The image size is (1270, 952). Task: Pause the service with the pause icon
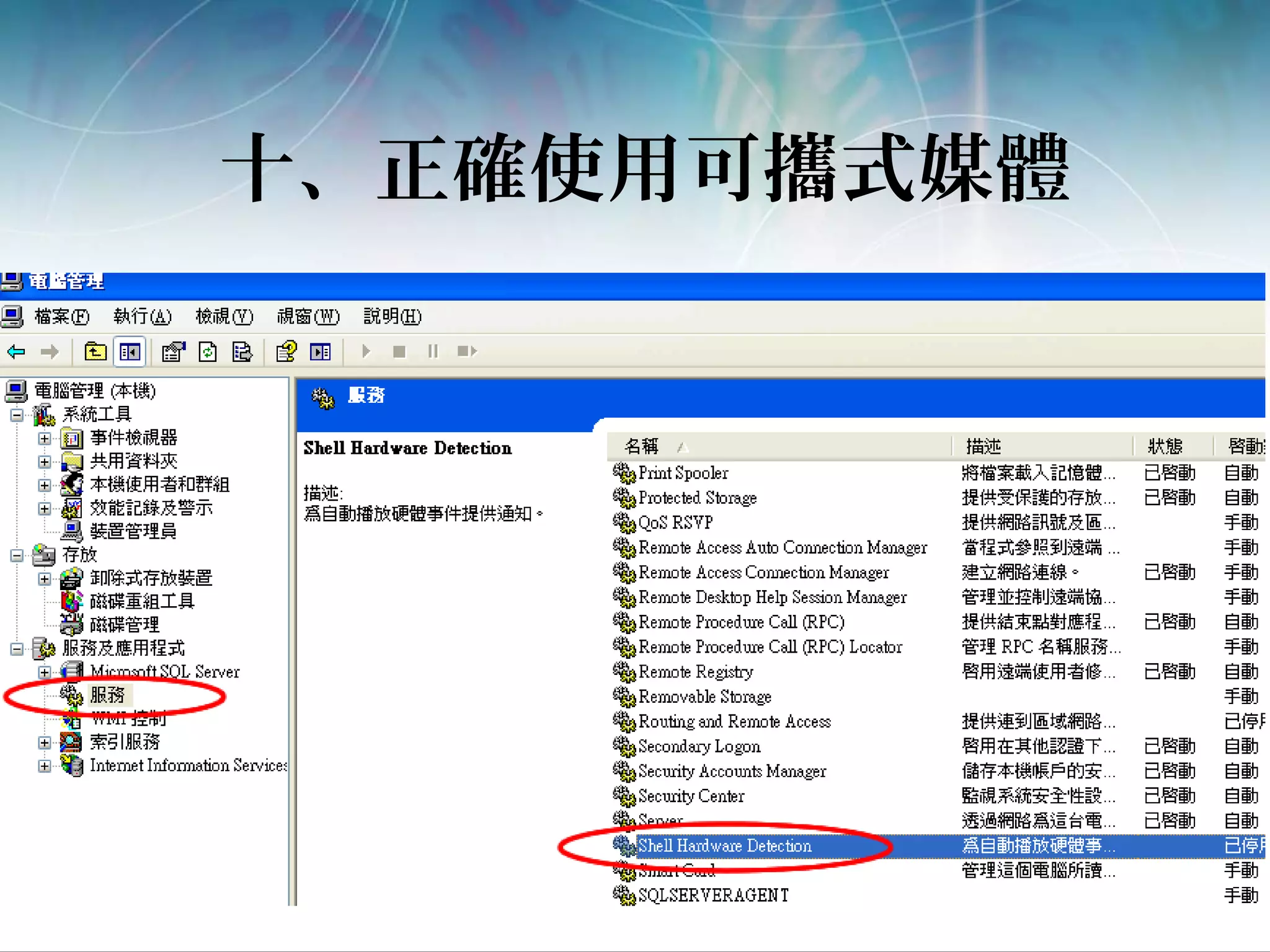tap(433, 351)
